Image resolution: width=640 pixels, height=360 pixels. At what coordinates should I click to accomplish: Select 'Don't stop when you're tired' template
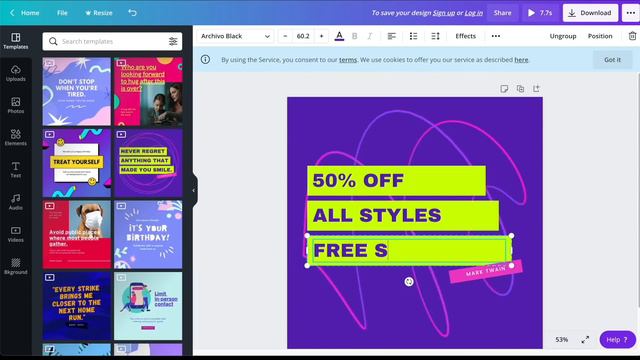click(x=76, y=91)
